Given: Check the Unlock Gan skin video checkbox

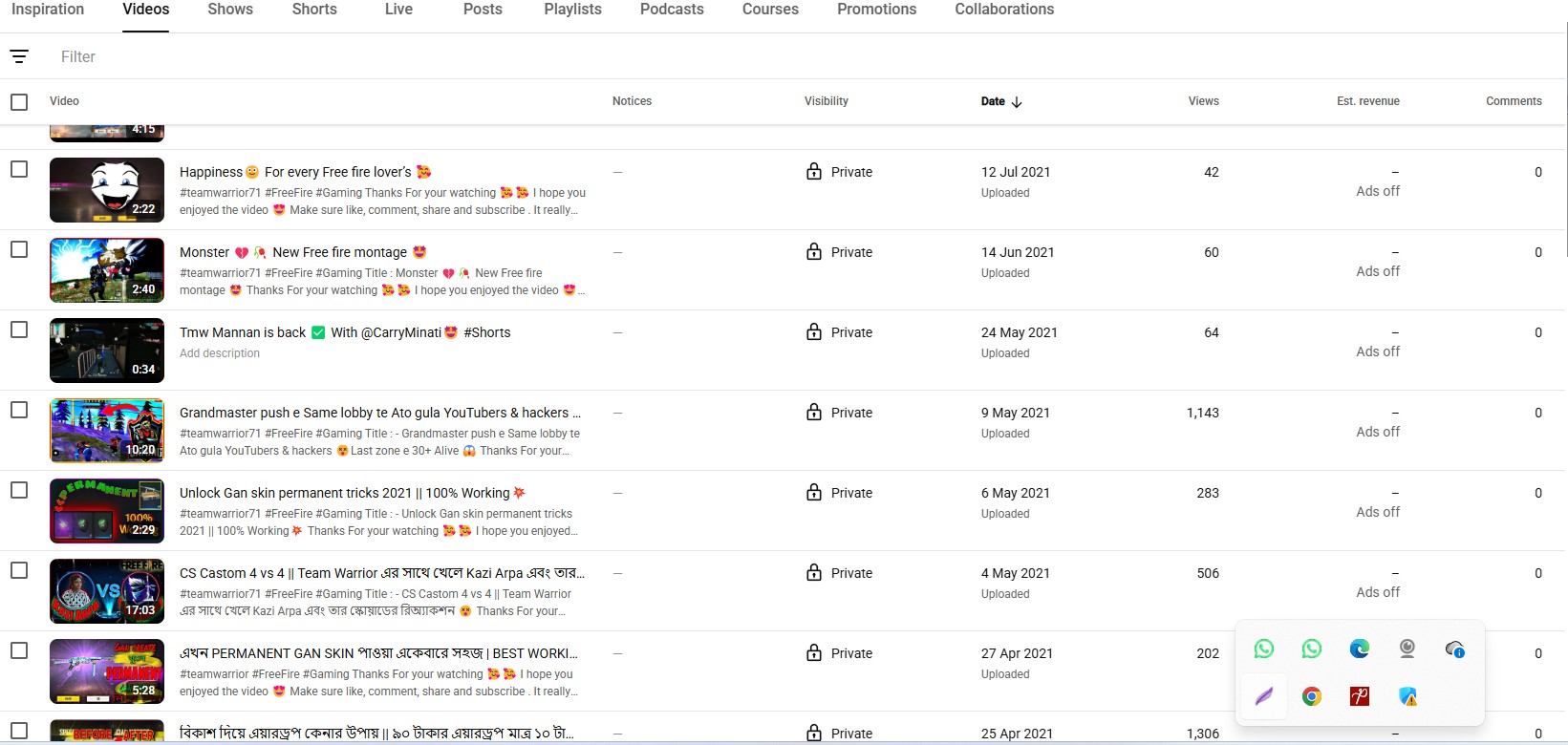Looking at the screenshot, I should pos(19,490).
